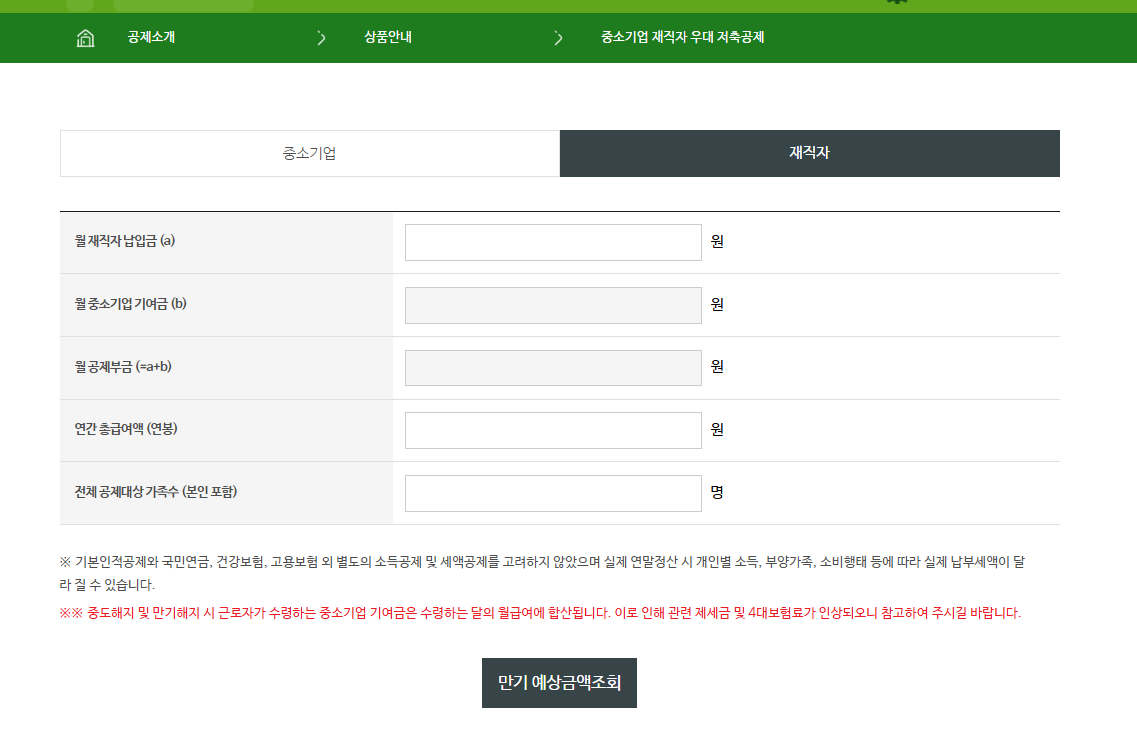Expand the chevron after 공제소개
The height and width of the screenshot is (745, 1137).
[320, 38]
